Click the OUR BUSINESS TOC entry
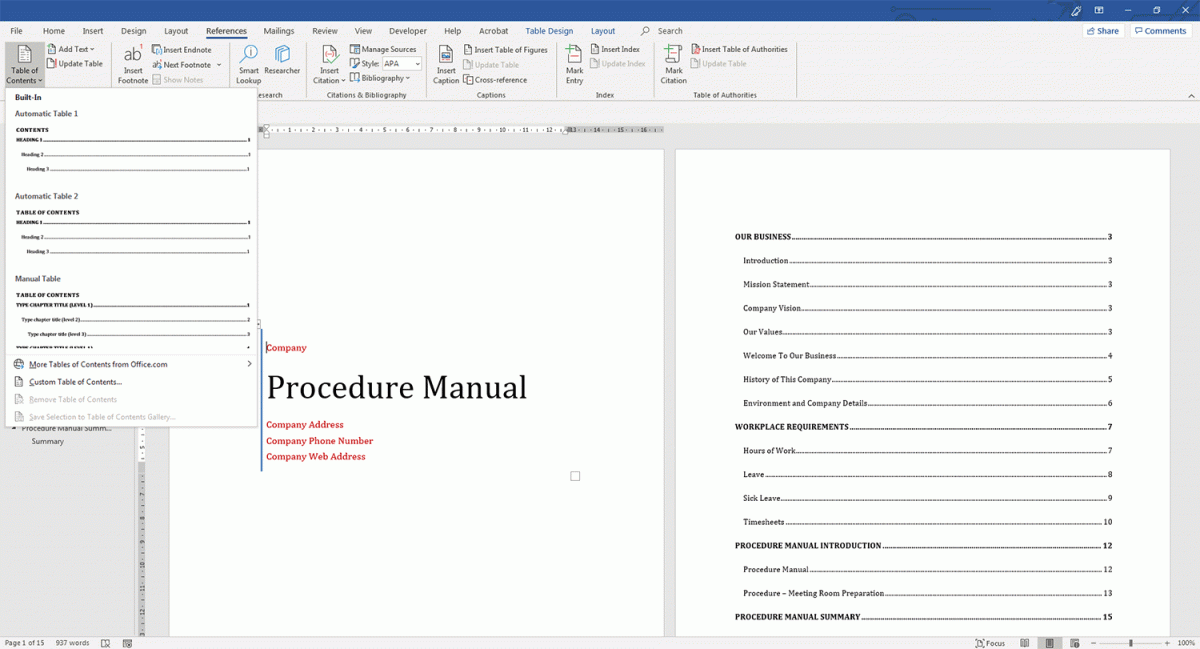 pos(923,237)
